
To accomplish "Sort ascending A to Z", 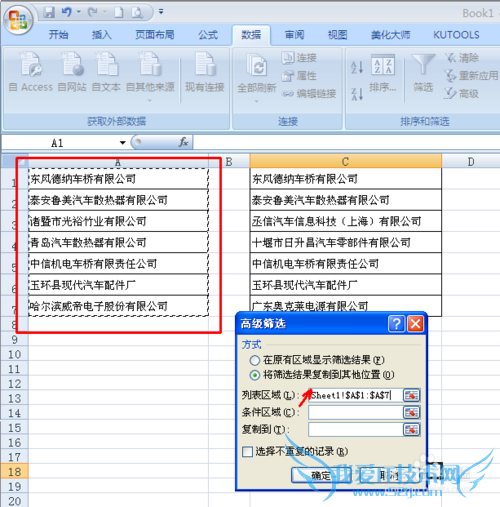I will [357, 67].
